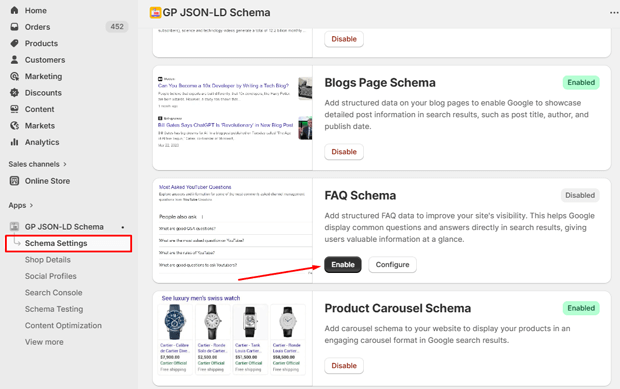Open Analytics section
620x389 pixels.
click(42, 142)
